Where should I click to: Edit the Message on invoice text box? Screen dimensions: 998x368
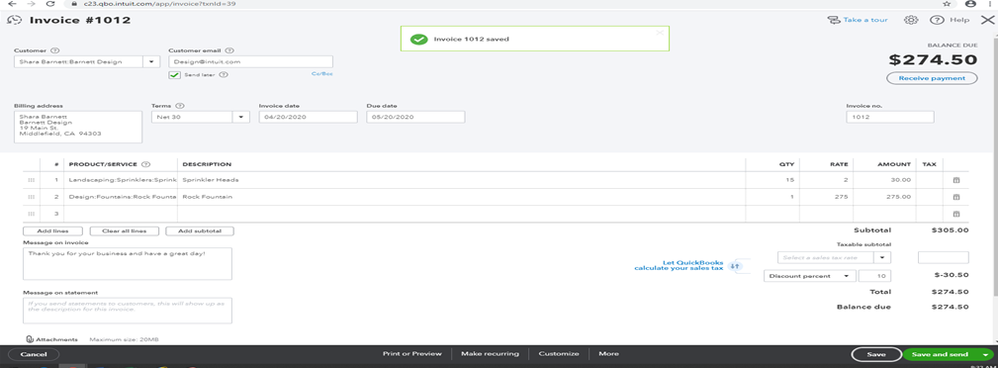click(x=127, y=264)
